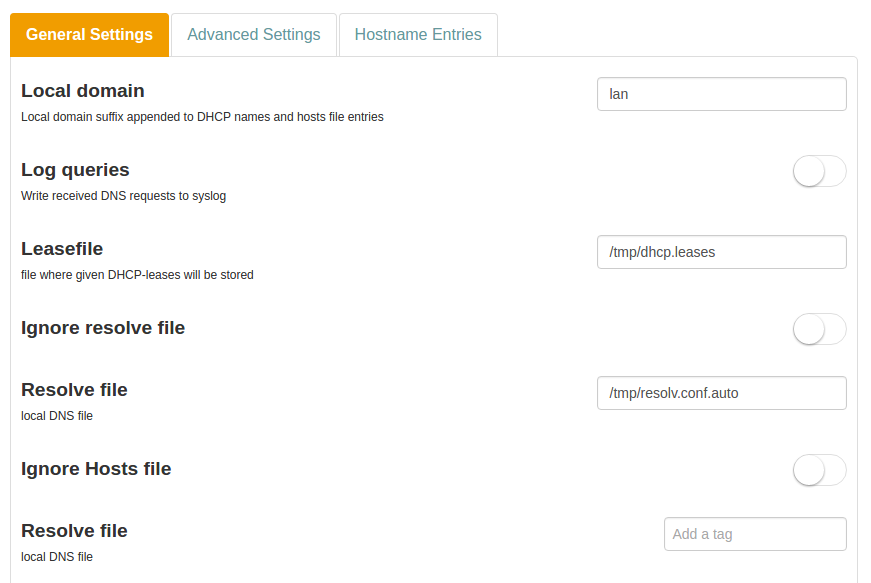The image size is (871, 583).
Task: Switch to the Advanced Settings tab
Action: tap(254, 35)
